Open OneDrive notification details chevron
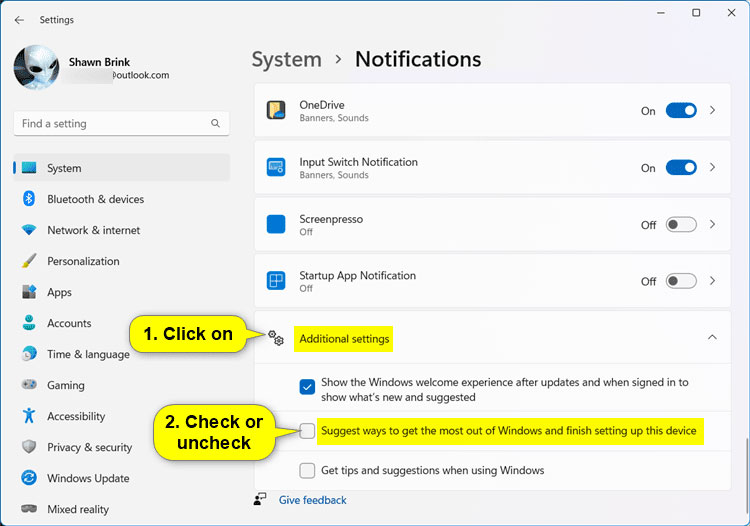Image resolution: width=750 pixels, height=526 pixels. coord(712,110)
